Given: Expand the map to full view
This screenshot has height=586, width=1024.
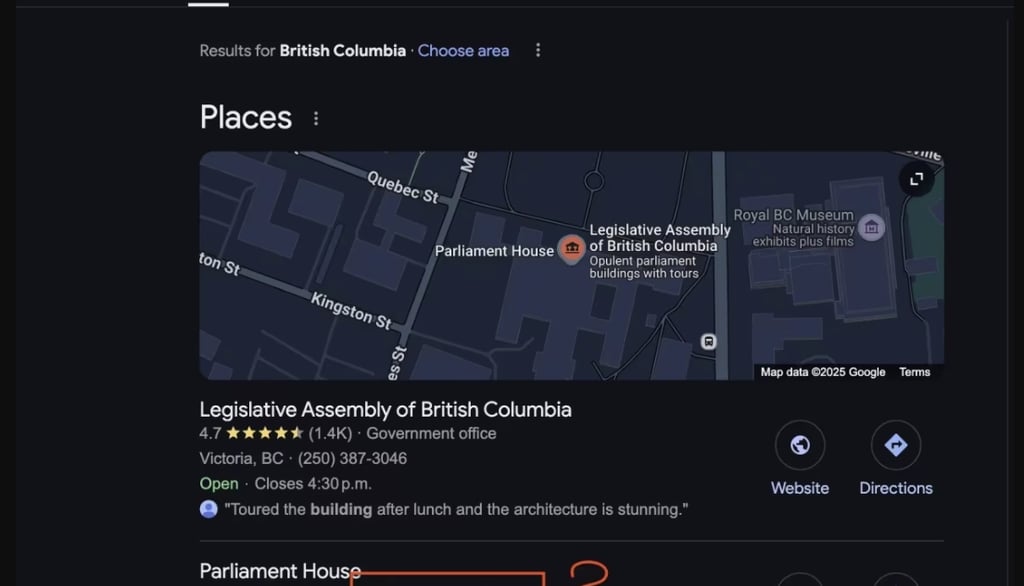Looking at the screenshot, I should (x=917, y=179).
